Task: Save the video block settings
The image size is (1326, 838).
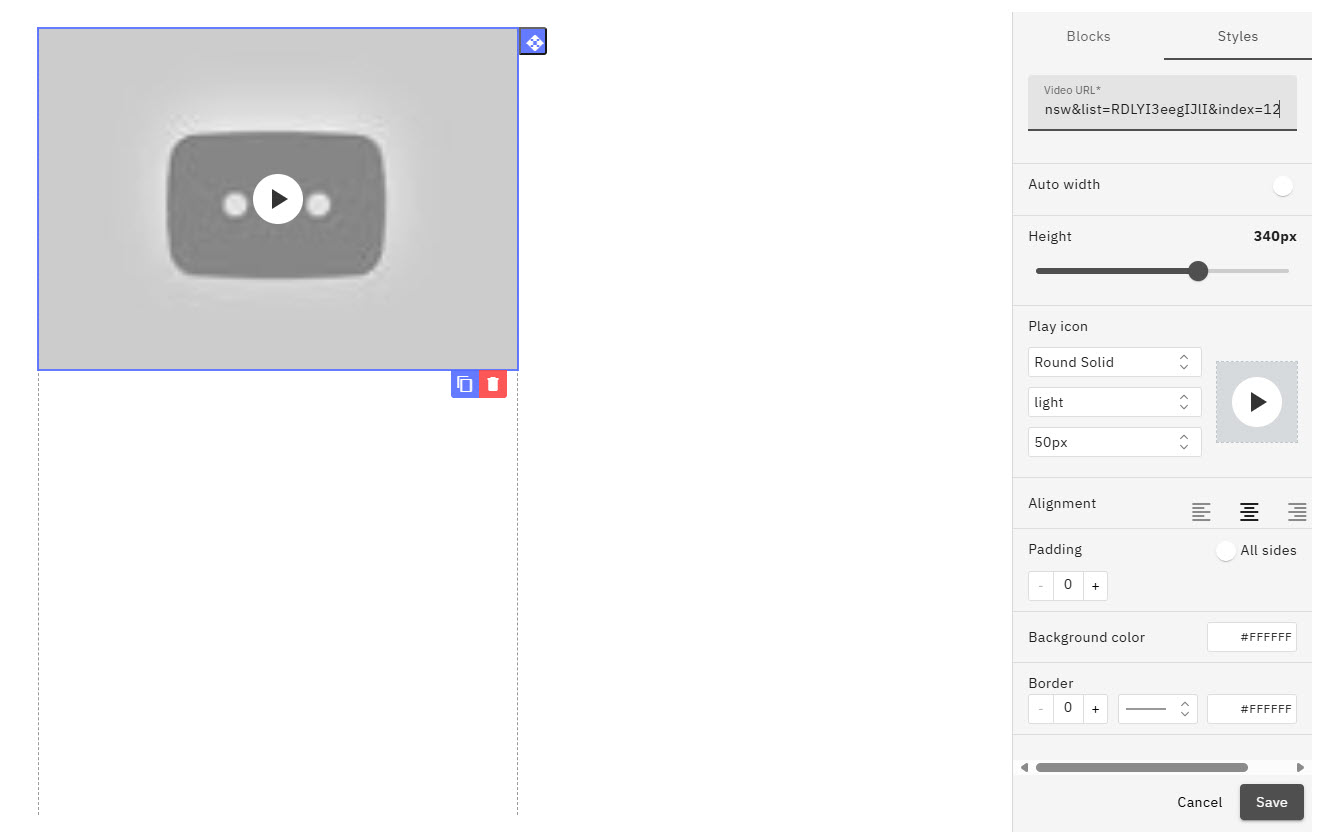Action: pos(1271,802)
